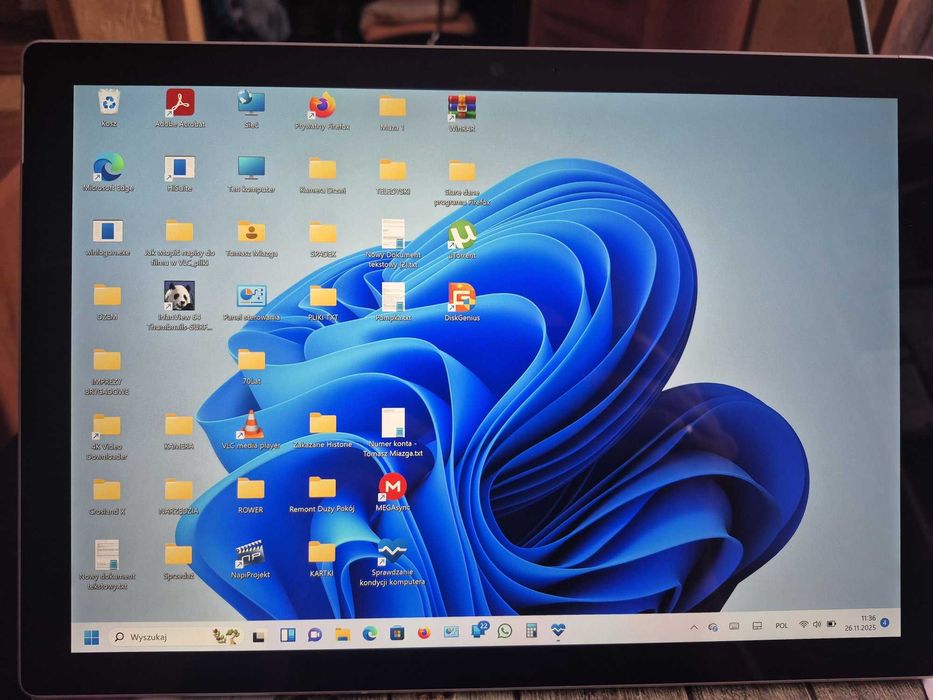Viewport: 933px width, 700px height.
Task: Select the Ten komputer desktop icon
Action: pos(251,174)
